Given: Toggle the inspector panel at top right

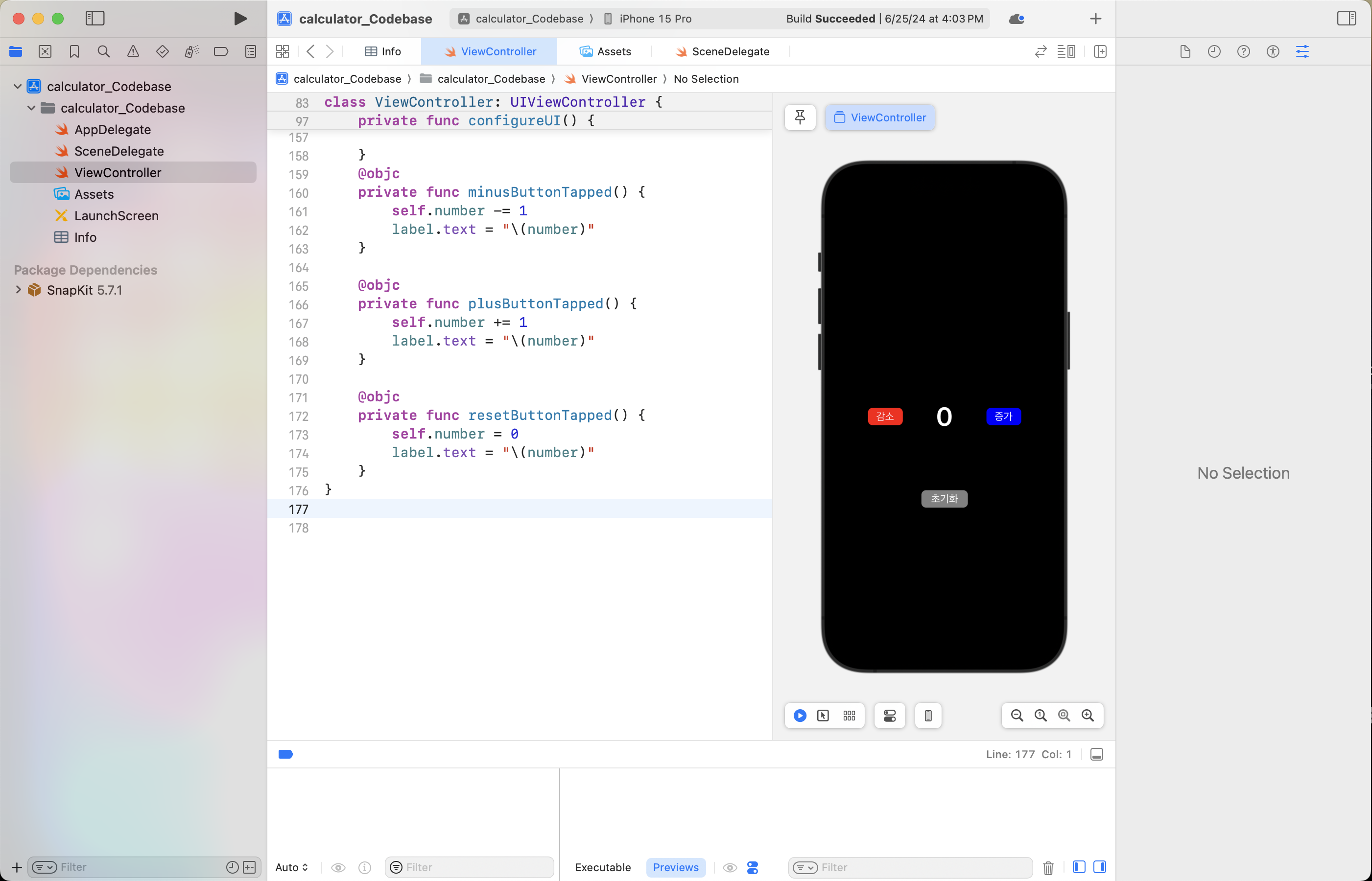Looking at the screenshot, I should pos(1346,18).
